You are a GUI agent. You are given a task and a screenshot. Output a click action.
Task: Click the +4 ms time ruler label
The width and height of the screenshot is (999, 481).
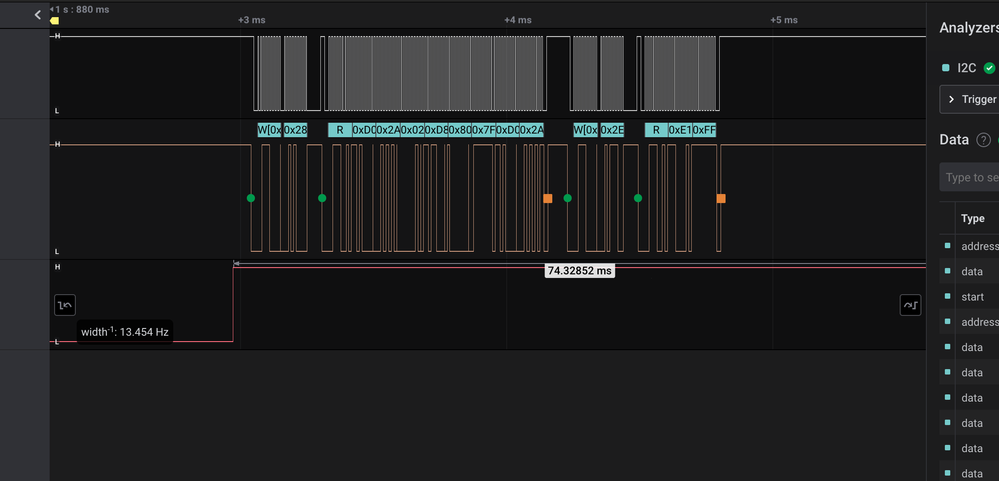pyautogui.click(x=517, y=20)
